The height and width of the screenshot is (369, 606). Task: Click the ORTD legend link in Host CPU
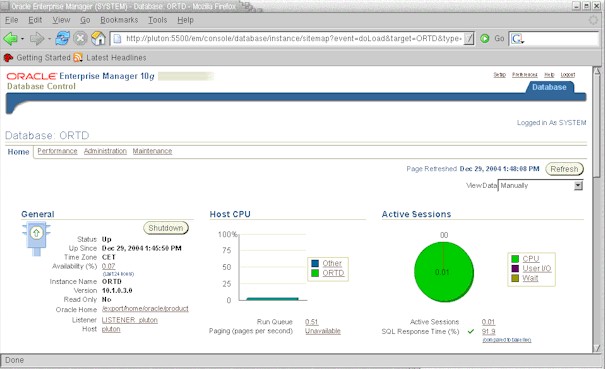333,273
